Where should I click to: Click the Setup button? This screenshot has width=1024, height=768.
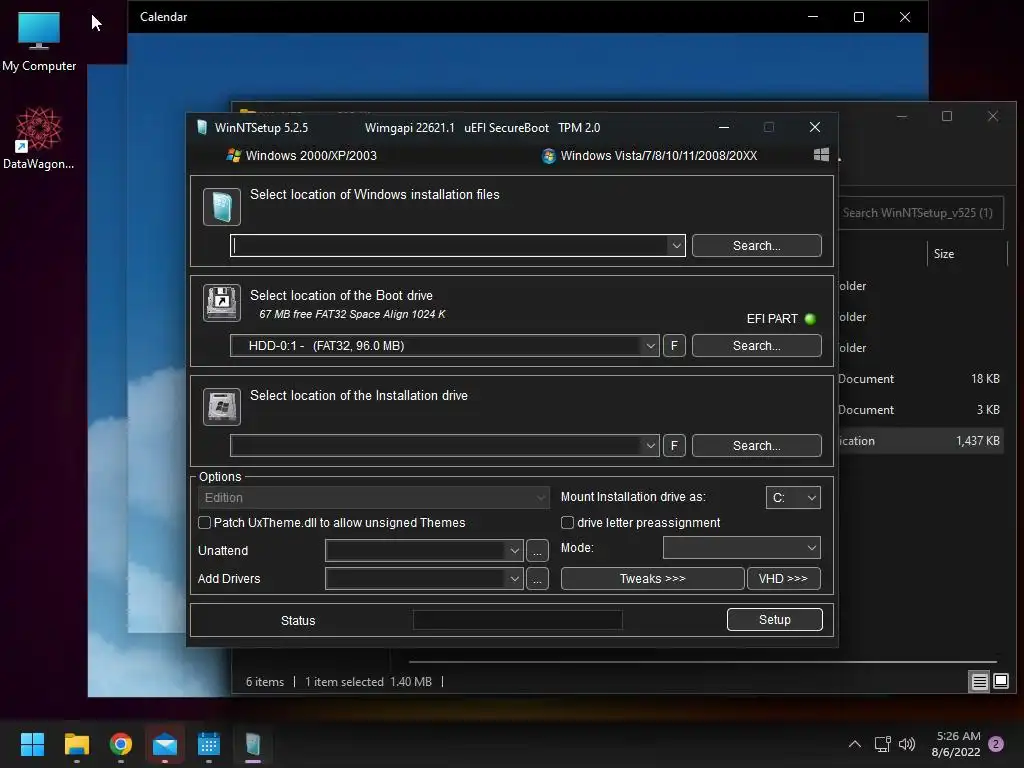(775, 620)
